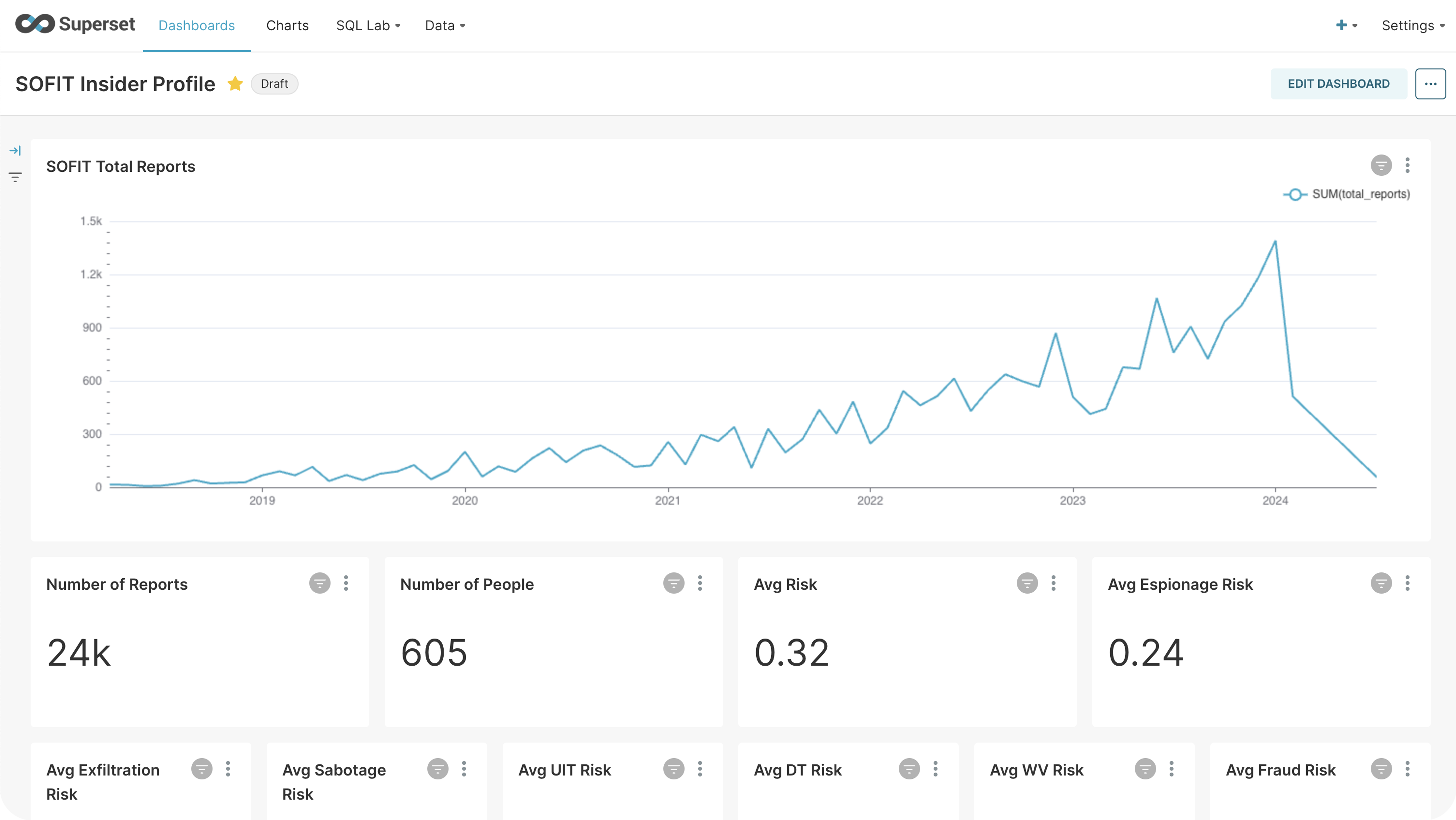
Task: Click the 24k Number of Reports value
Action: click(x=79, y=653)
